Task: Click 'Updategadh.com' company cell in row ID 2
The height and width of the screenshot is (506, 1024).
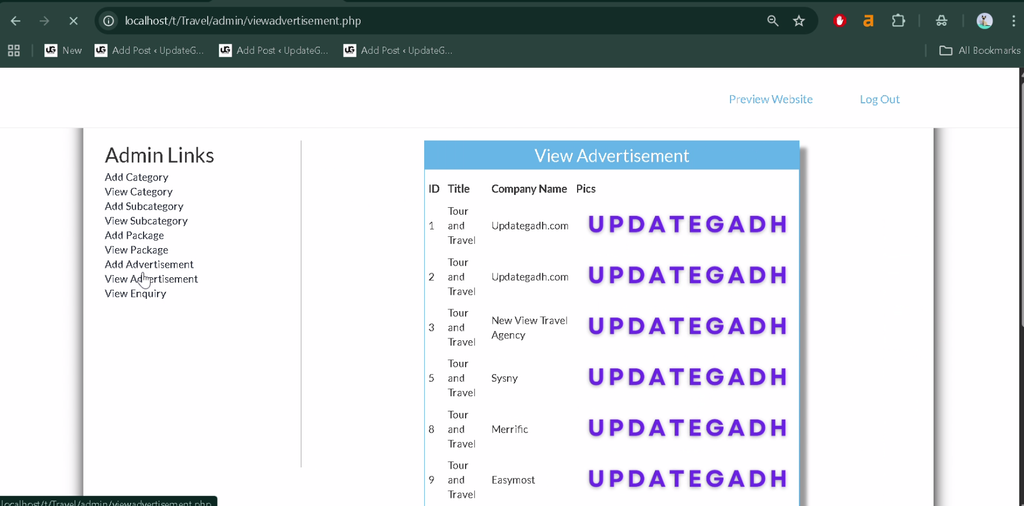Action: [530, 277]
